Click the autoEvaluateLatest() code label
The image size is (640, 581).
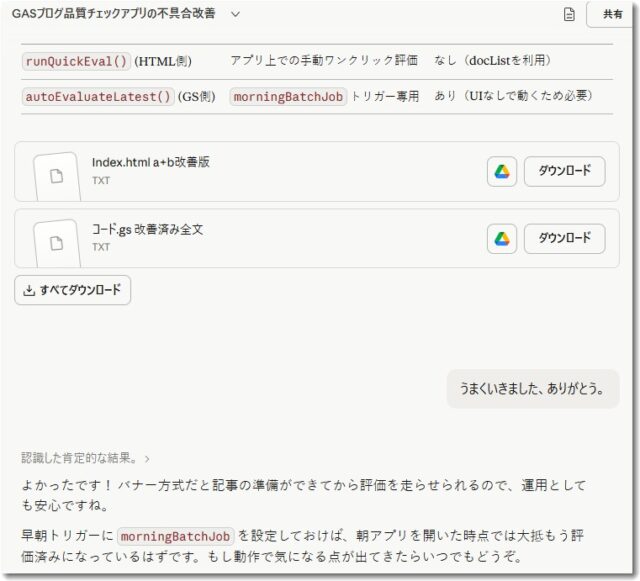(x=98, y=97)
